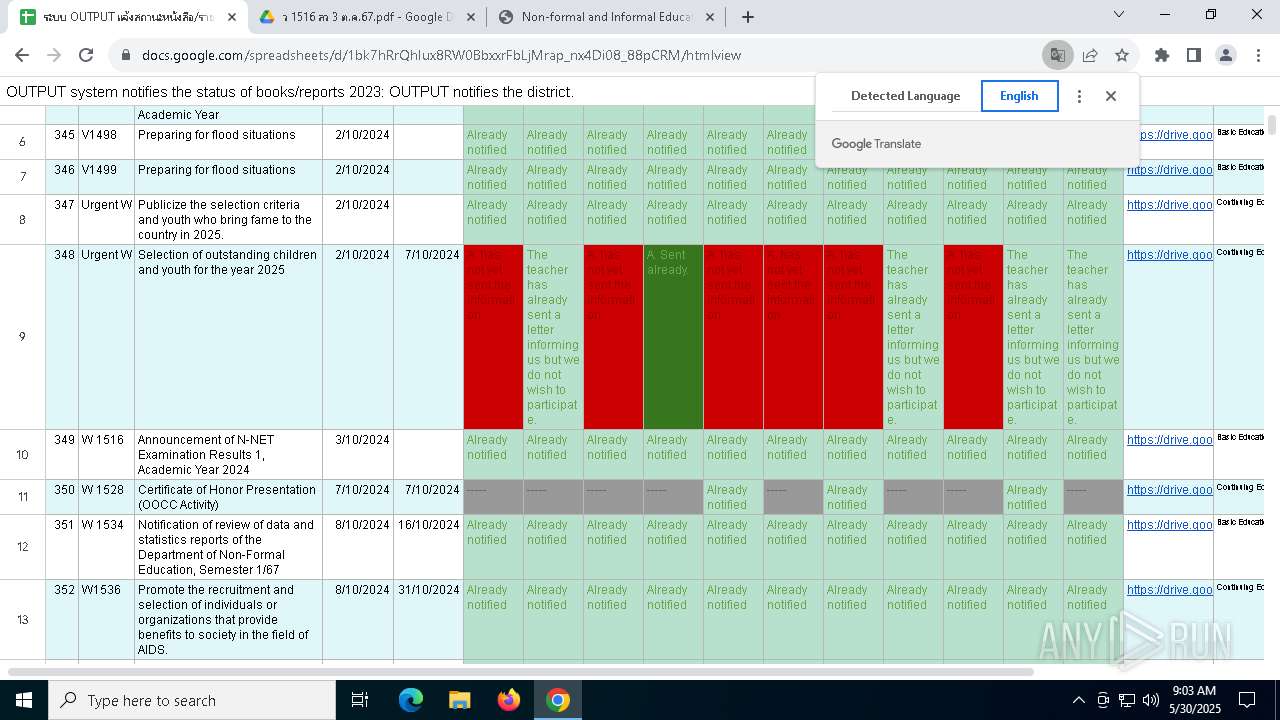1280x720 pixels.
Task: Open File Explorer from taskbar
Action: click(x=459, y=700)
